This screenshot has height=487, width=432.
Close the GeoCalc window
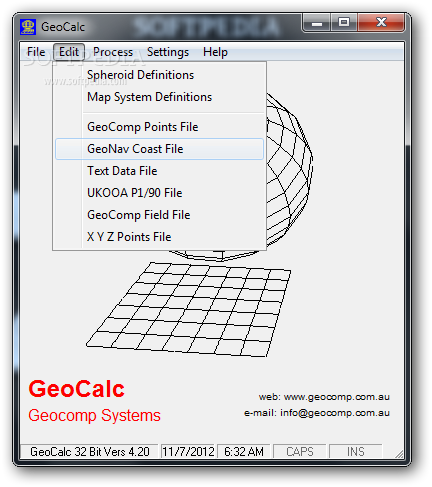click(381, 23)
